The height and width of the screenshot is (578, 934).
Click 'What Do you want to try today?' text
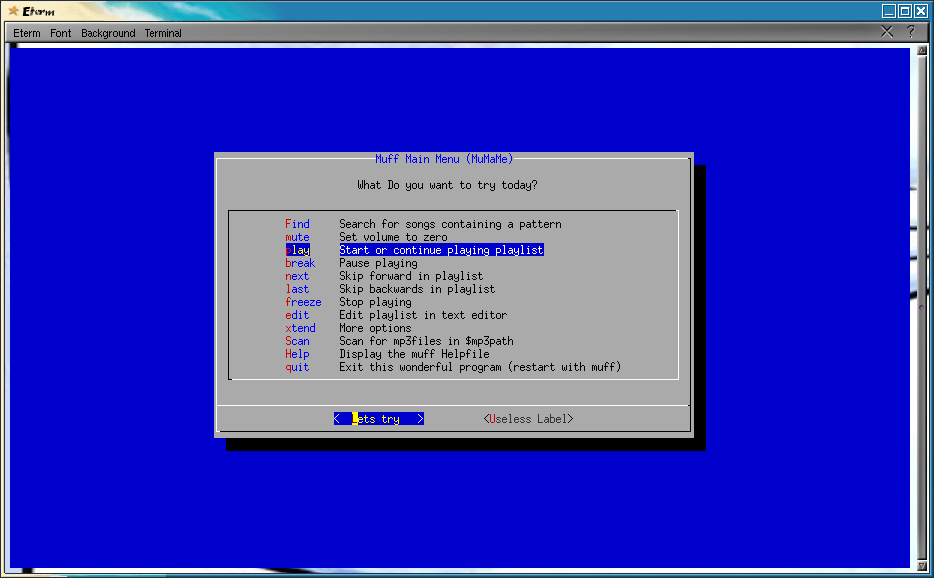point(447,185)
